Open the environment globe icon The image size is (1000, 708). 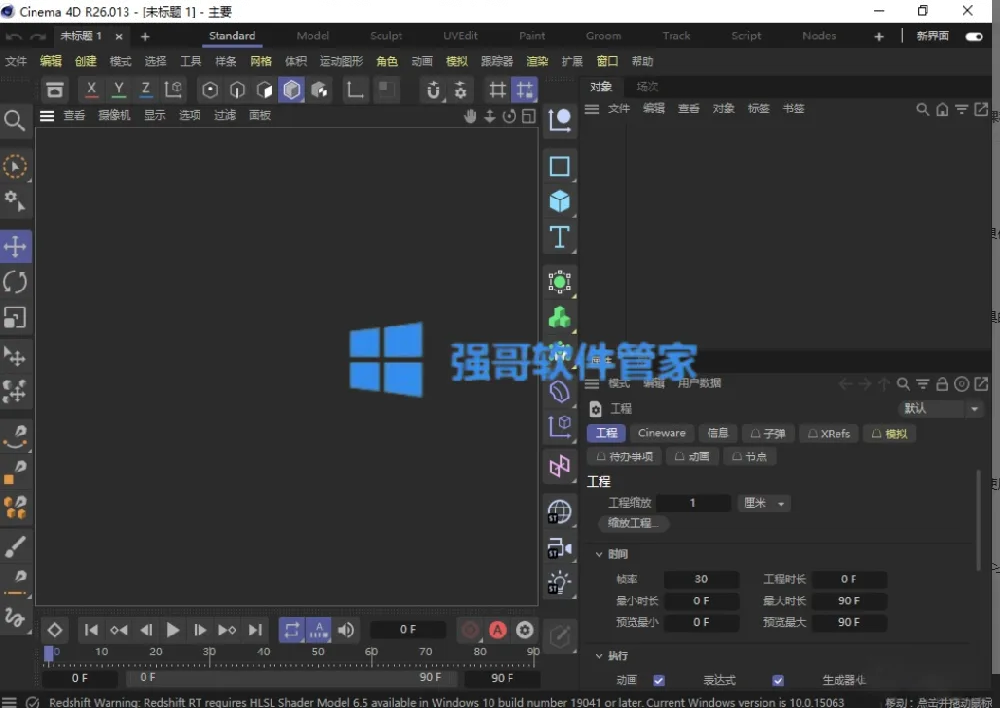coord(559,512)
